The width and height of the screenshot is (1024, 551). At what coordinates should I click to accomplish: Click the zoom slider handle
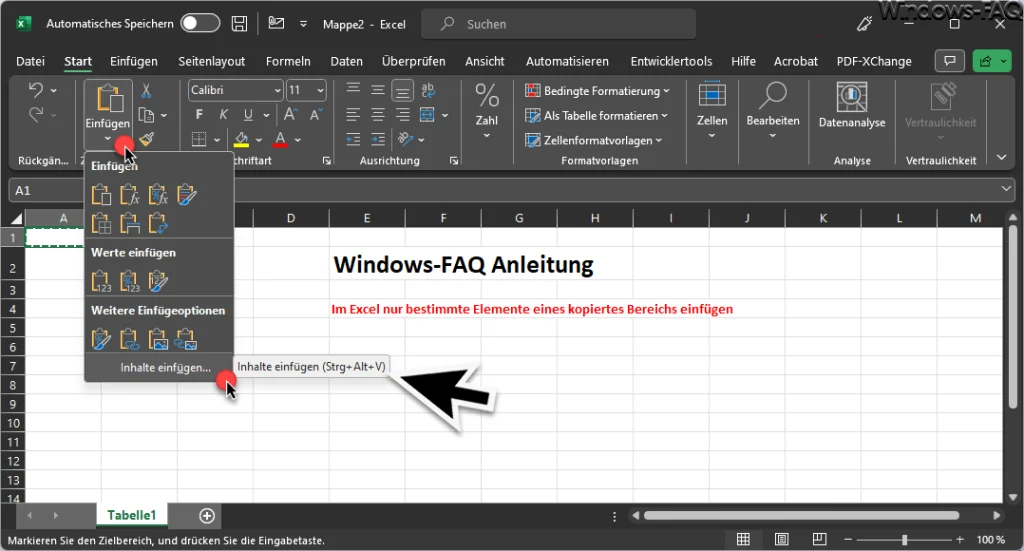pyautogui.click(x=904, y=539)
